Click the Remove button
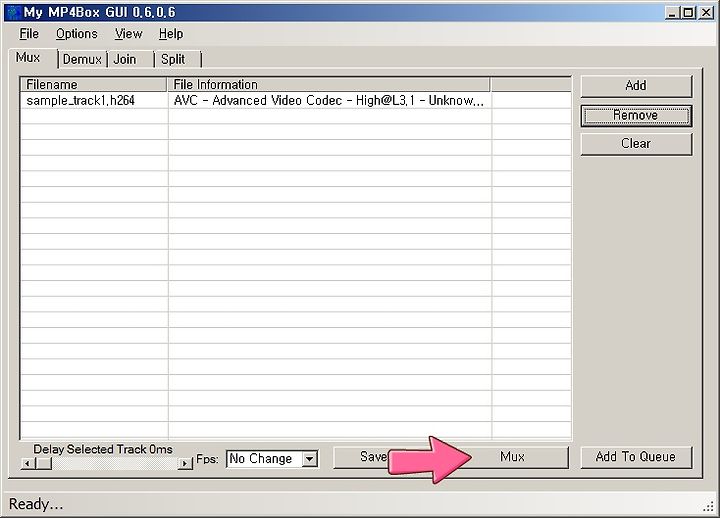The height and width of the screenshot is (518, 720). 636,116
